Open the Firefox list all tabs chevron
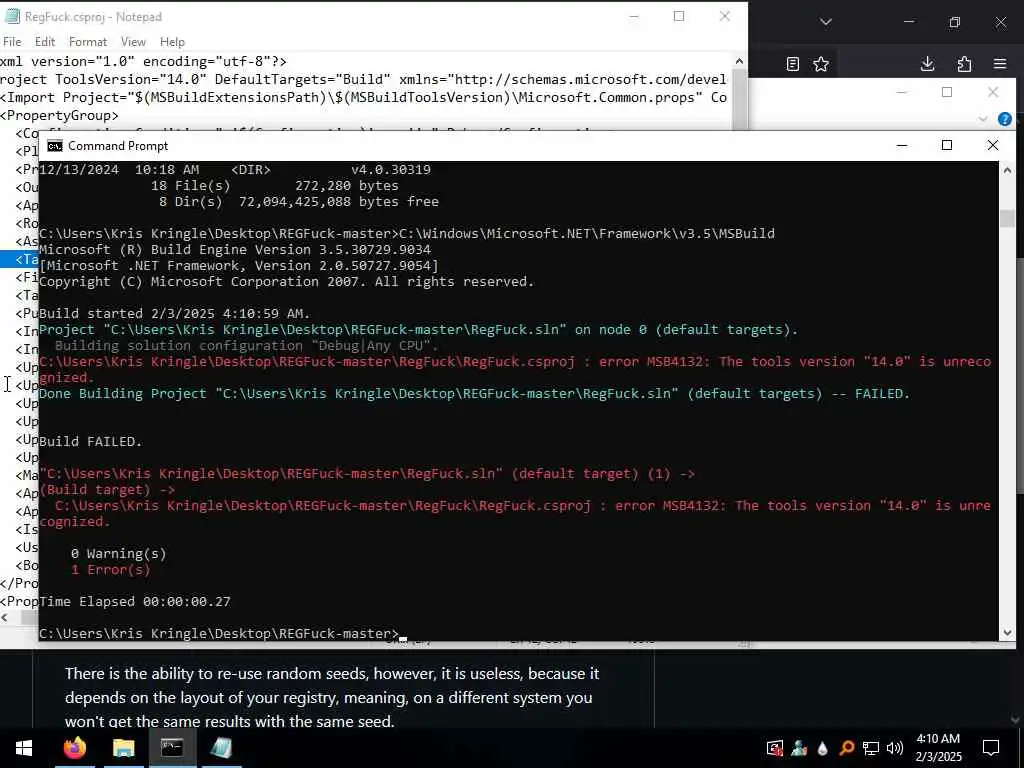 pos(825,22)
